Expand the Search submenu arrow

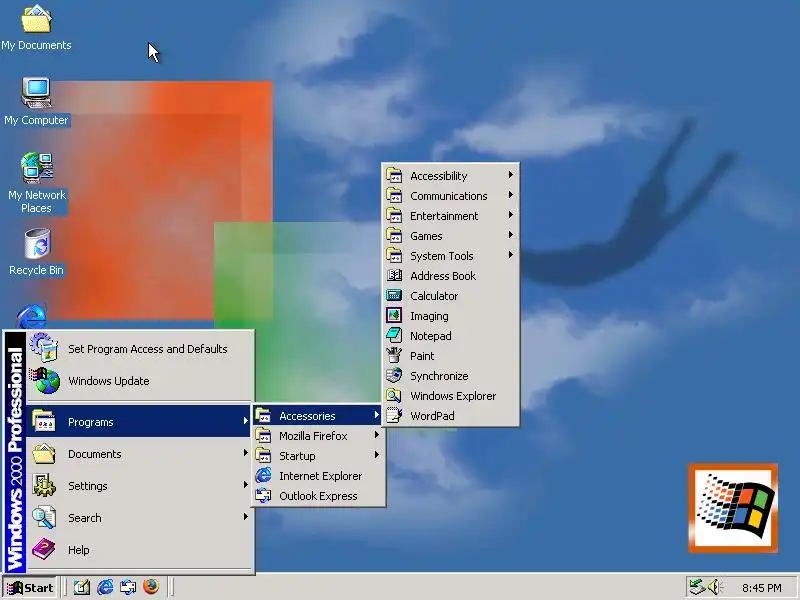pos(245,517)
